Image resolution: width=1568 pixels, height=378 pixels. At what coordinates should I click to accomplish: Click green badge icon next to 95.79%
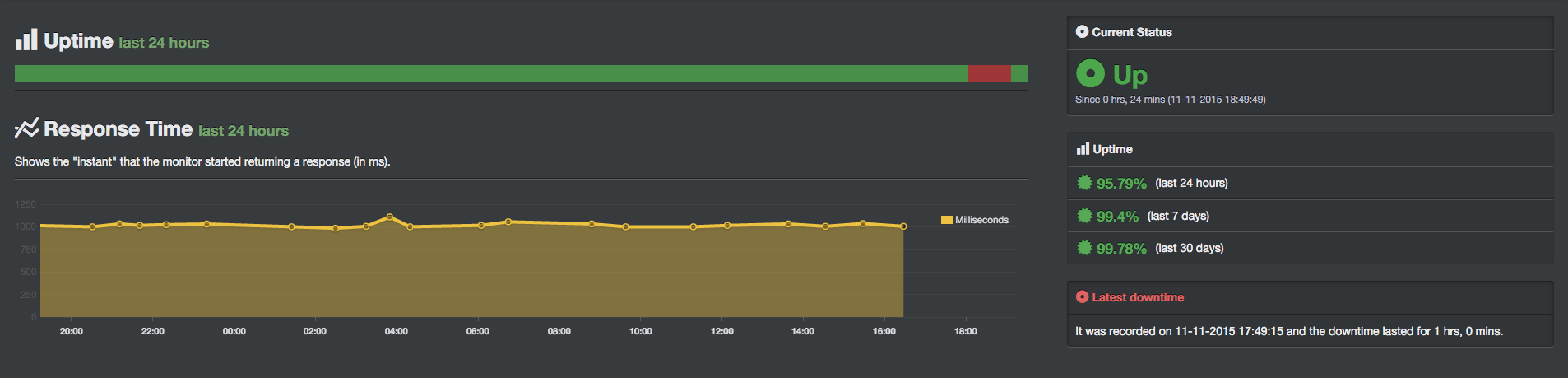[x=1084, y=183]
